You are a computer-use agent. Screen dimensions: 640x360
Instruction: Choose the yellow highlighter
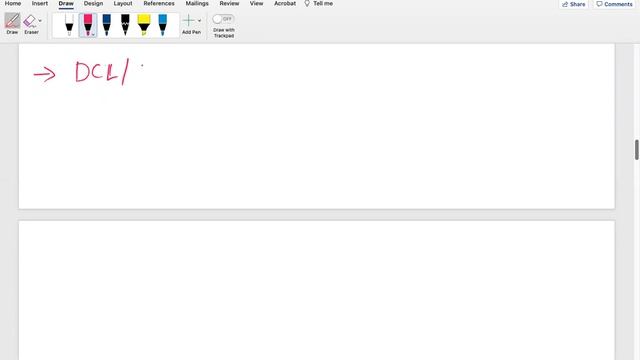coord(144,24)
